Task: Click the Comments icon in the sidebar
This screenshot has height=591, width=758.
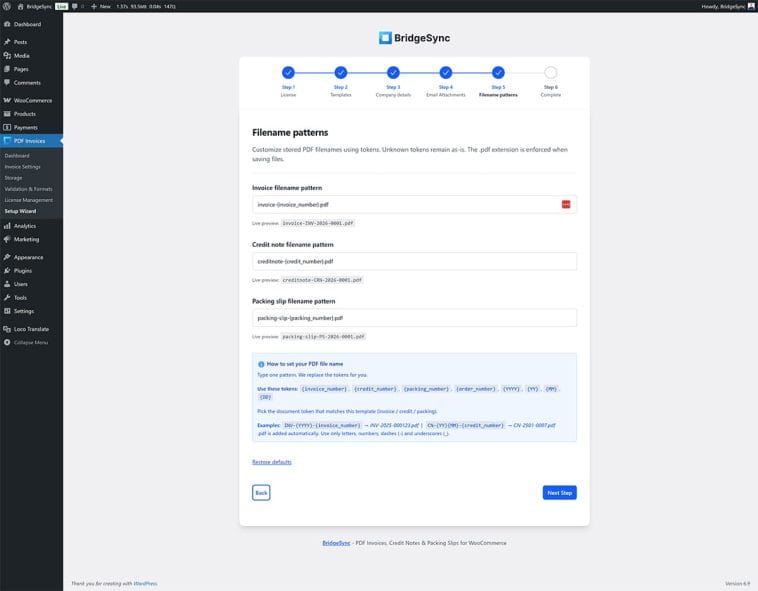Action: (7, 83)
